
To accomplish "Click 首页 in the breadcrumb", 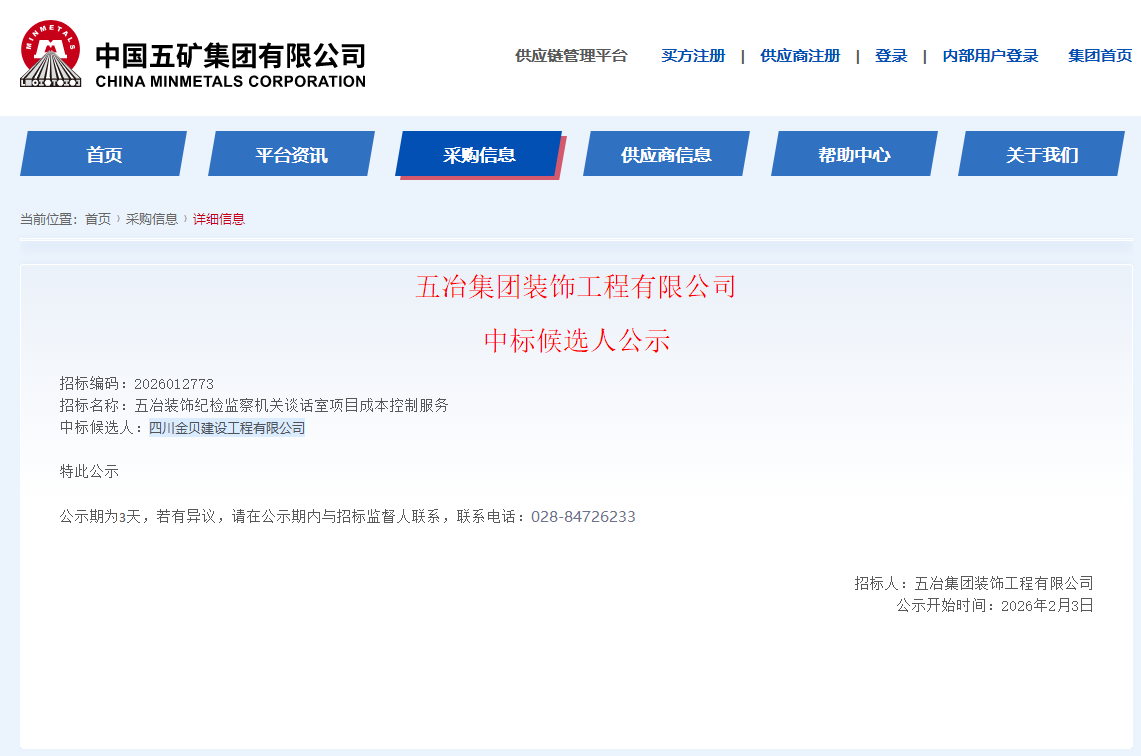I will point(98,219).
